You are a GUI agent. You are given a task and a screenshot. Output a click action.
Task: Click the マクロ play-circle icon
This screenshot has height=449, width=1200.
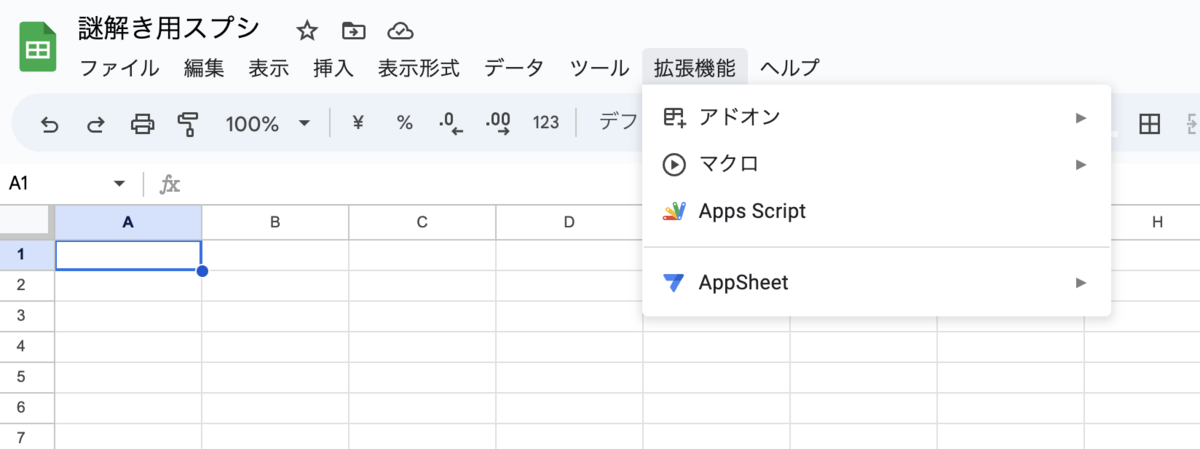pos(674,164)
